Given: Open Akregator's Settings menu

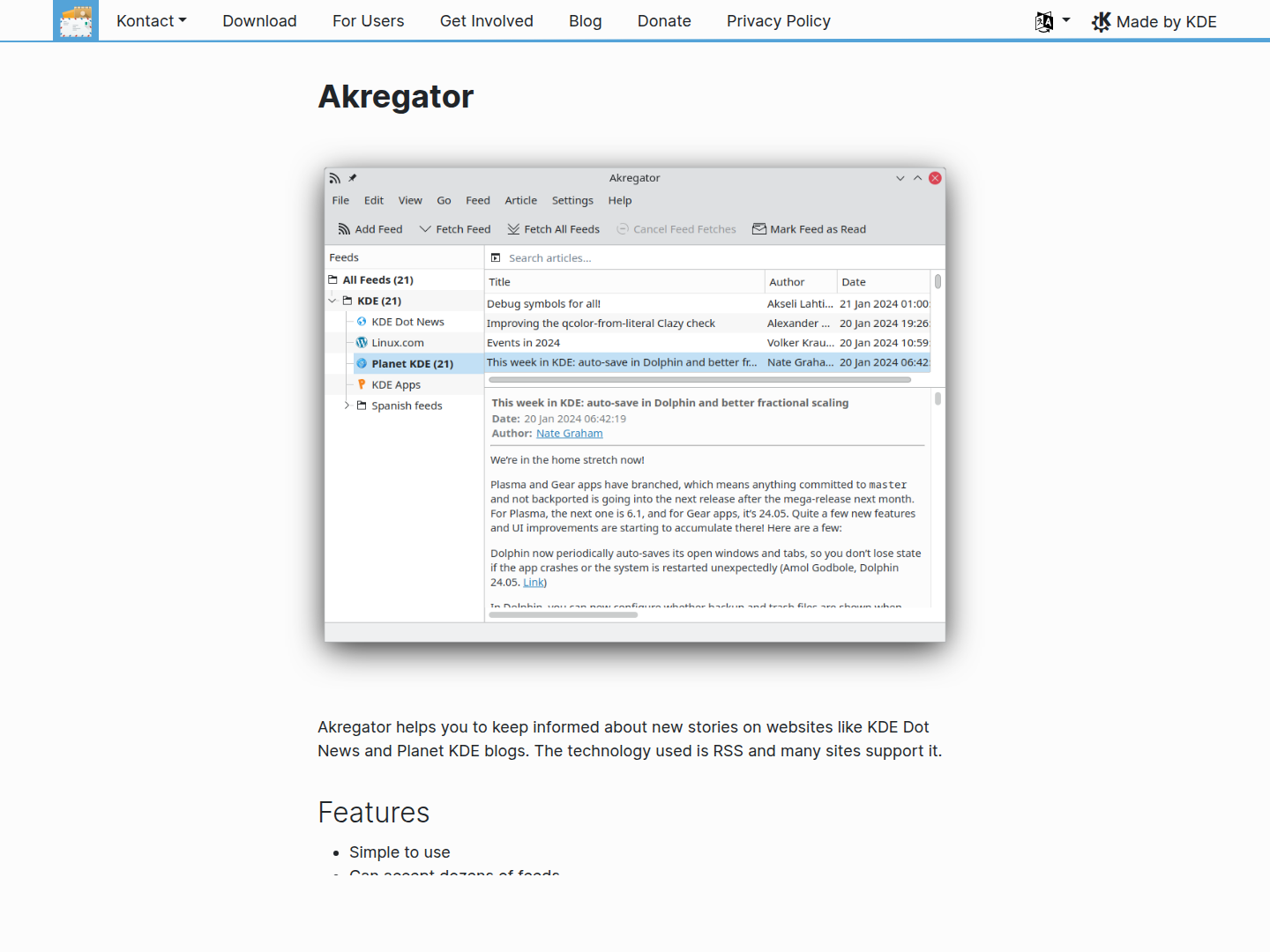Looking at the screenshot, I should point(572,201).
